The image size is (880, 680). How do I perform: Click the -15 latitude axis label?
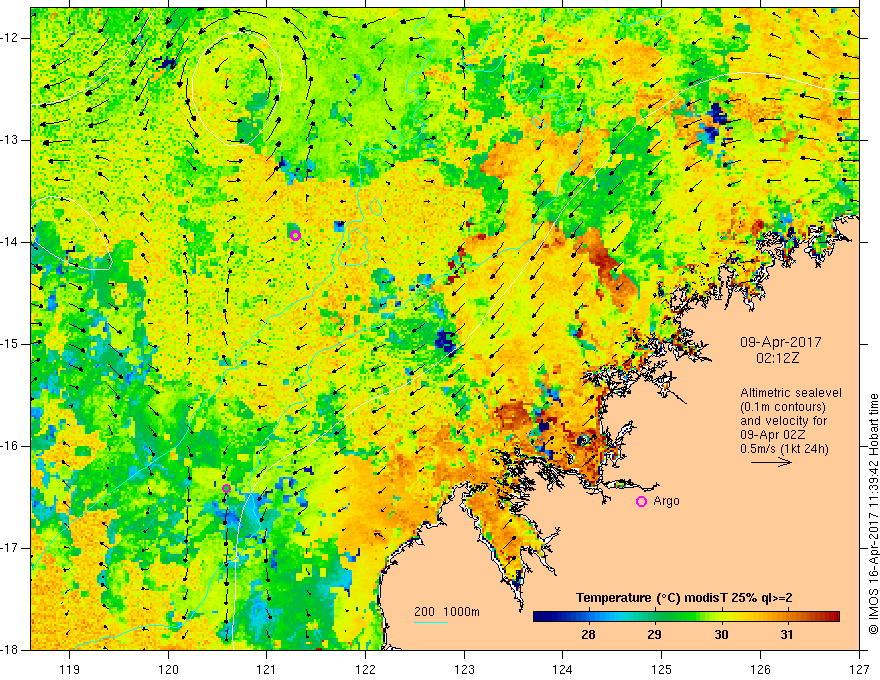10,344
